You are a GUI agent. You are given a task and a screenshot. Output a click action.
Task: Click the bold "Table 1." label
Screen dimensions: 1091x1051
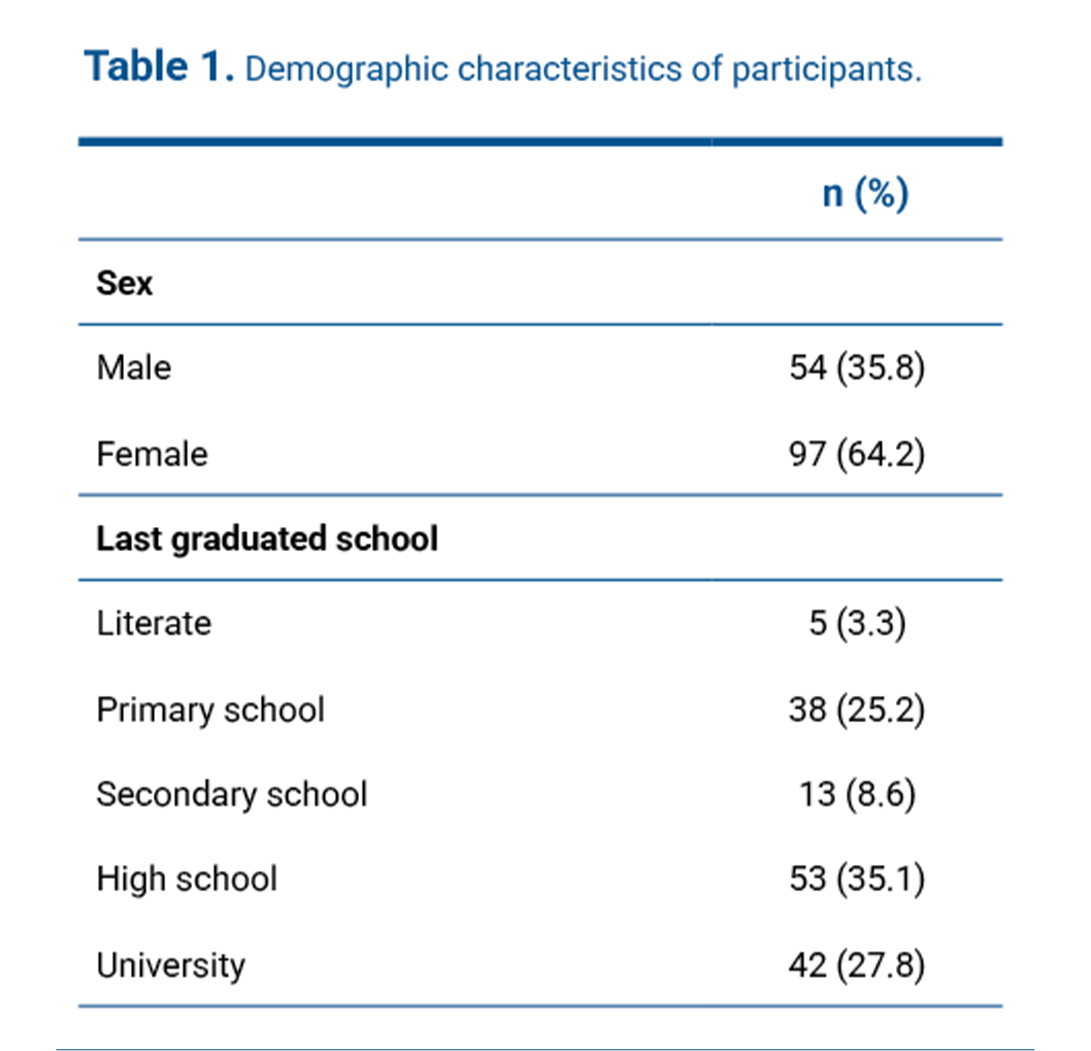pyautogui.click(x=159, y=69)
